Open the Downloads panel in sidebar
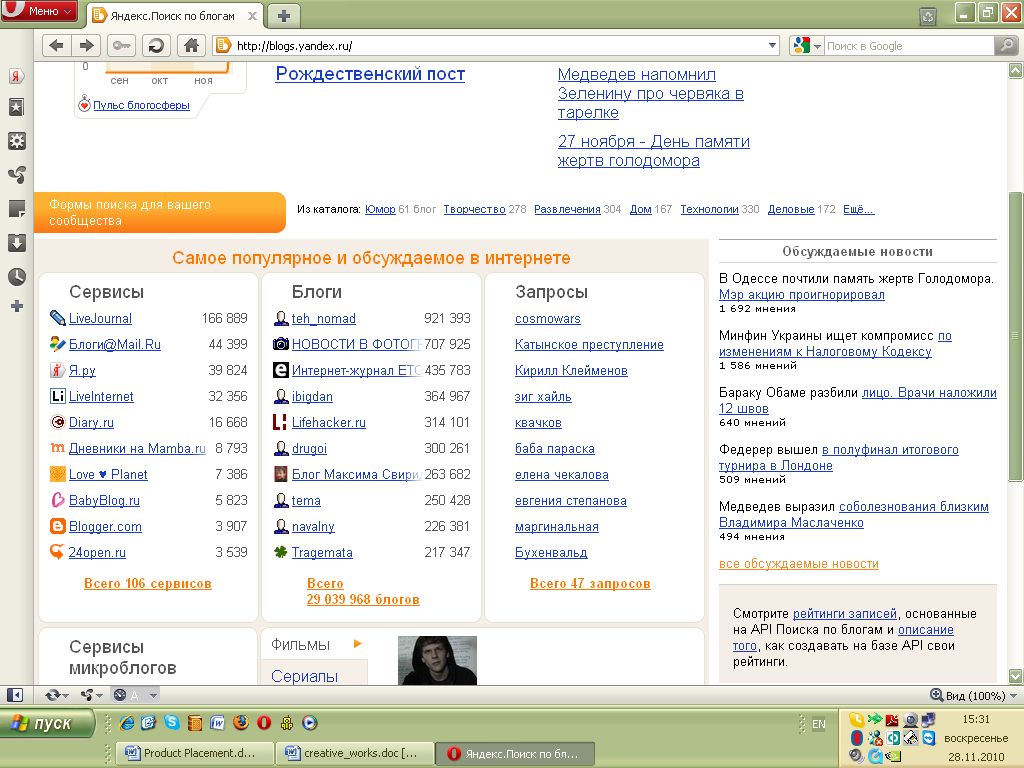Screen dimensions: 1024x768 tap(17, 243)
